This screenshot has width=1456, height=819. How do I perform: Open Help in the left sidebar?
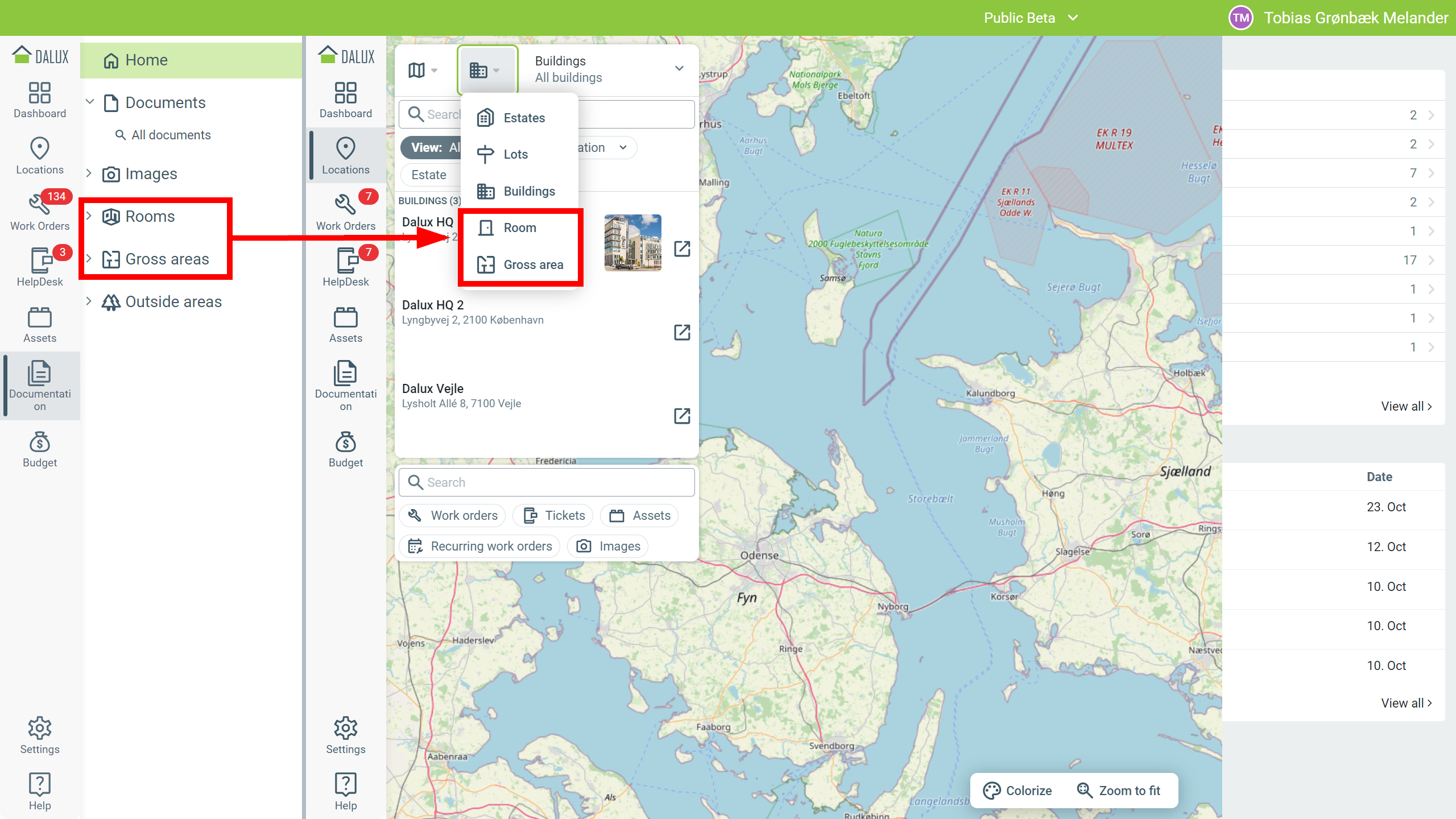[40, 792]
